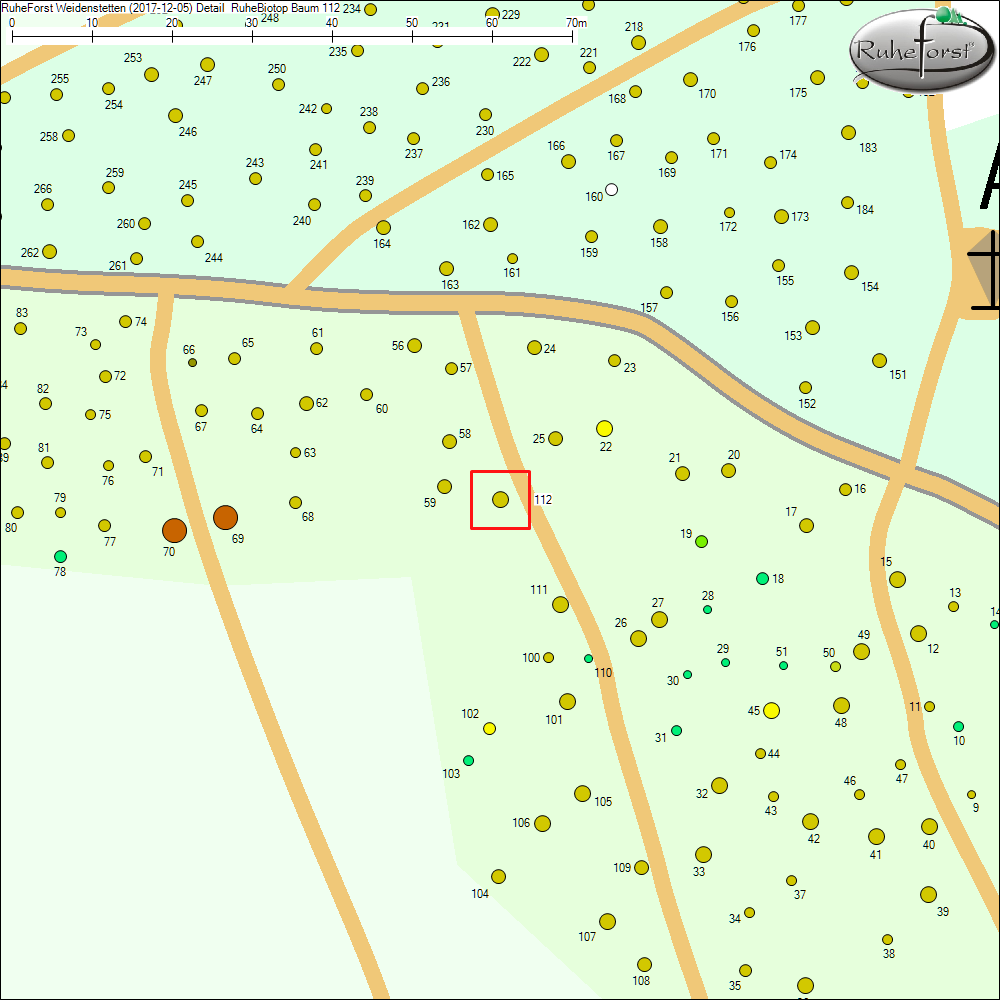The image size is (1000, 1000).
Task: Select the large brown tree 69 marker
Action: click(225, 517)
